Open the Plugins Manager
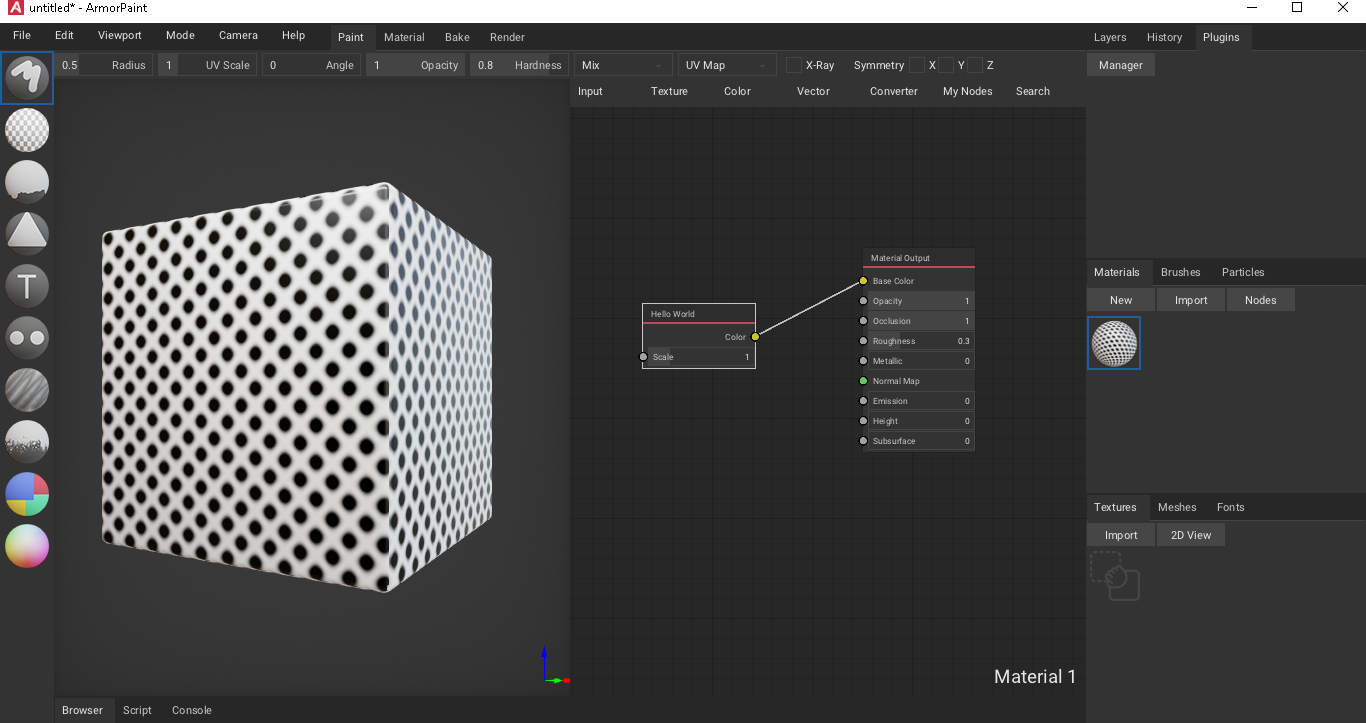Screen dimensions: 1366x723 tap(1120, 64)
